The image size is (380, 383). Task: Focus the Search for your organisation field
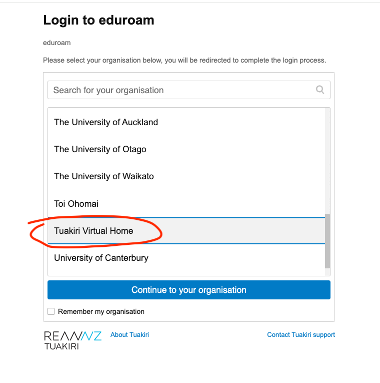[189, 90]
